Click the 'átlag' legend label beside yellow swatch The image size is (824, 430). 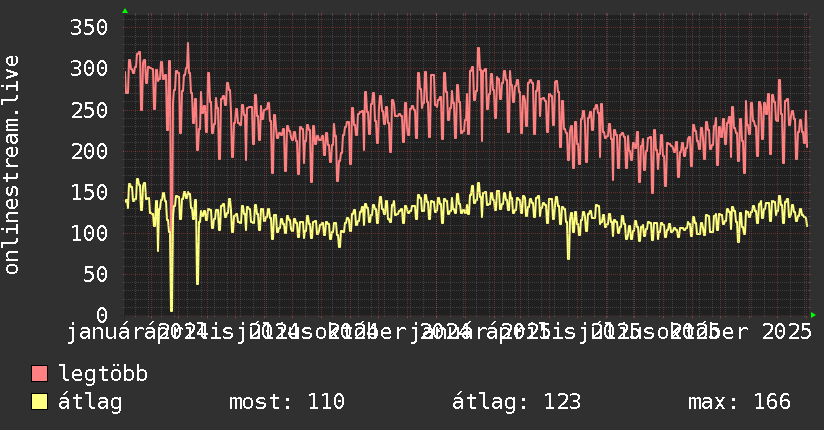point(90,402)
